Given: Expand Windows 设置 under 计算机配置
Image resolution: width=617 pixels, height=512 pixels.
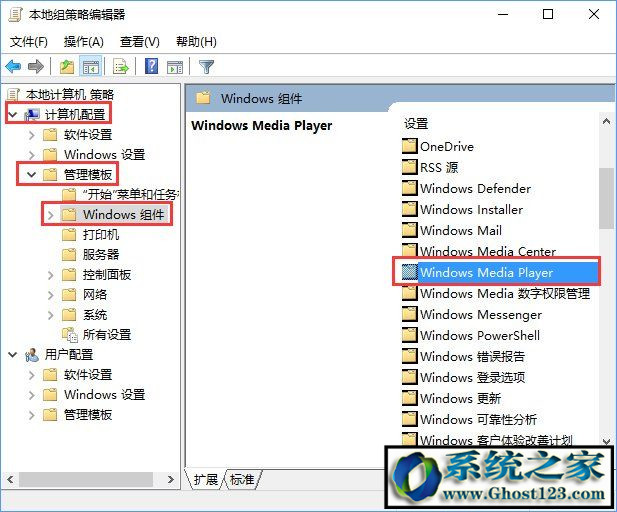Looking at the screenshot, I should [x=31, y=155].
